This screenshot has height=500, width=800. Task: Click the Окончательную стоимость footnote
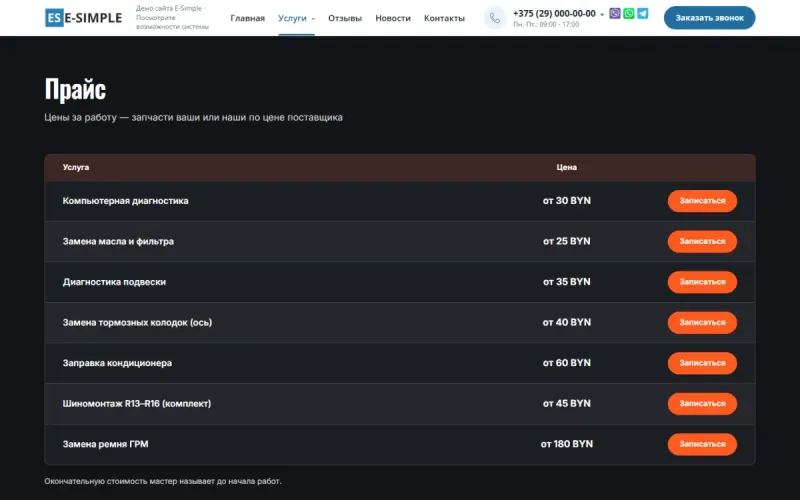tap(163, 481)
